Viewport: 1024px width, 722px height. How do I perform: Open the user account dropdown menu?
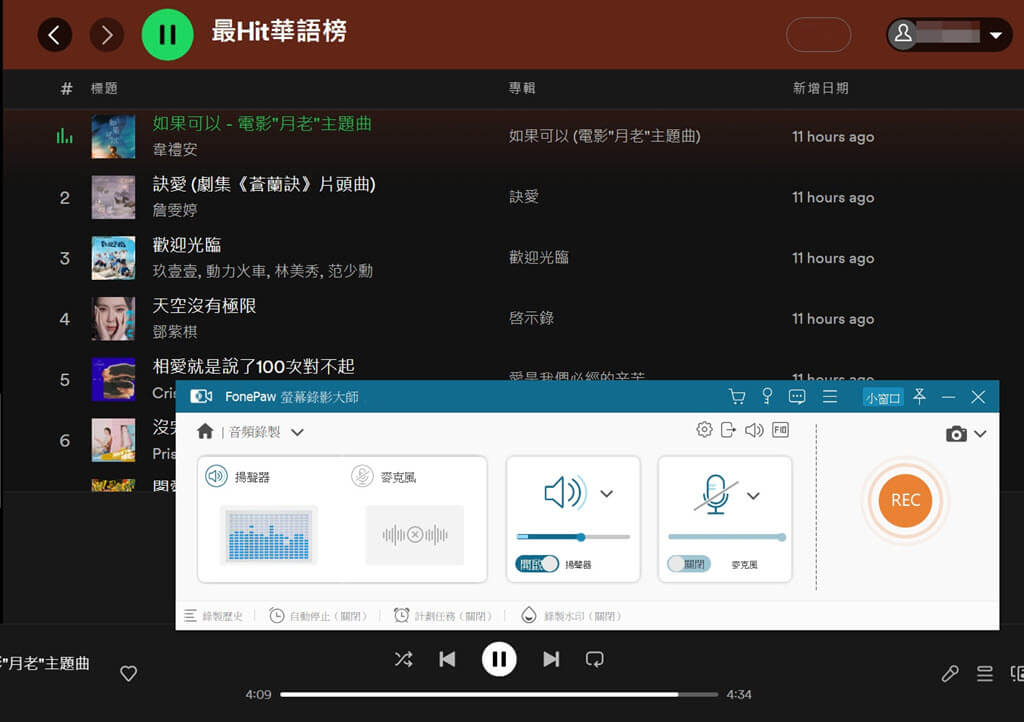pyautogui.click(x=949, y=34)
